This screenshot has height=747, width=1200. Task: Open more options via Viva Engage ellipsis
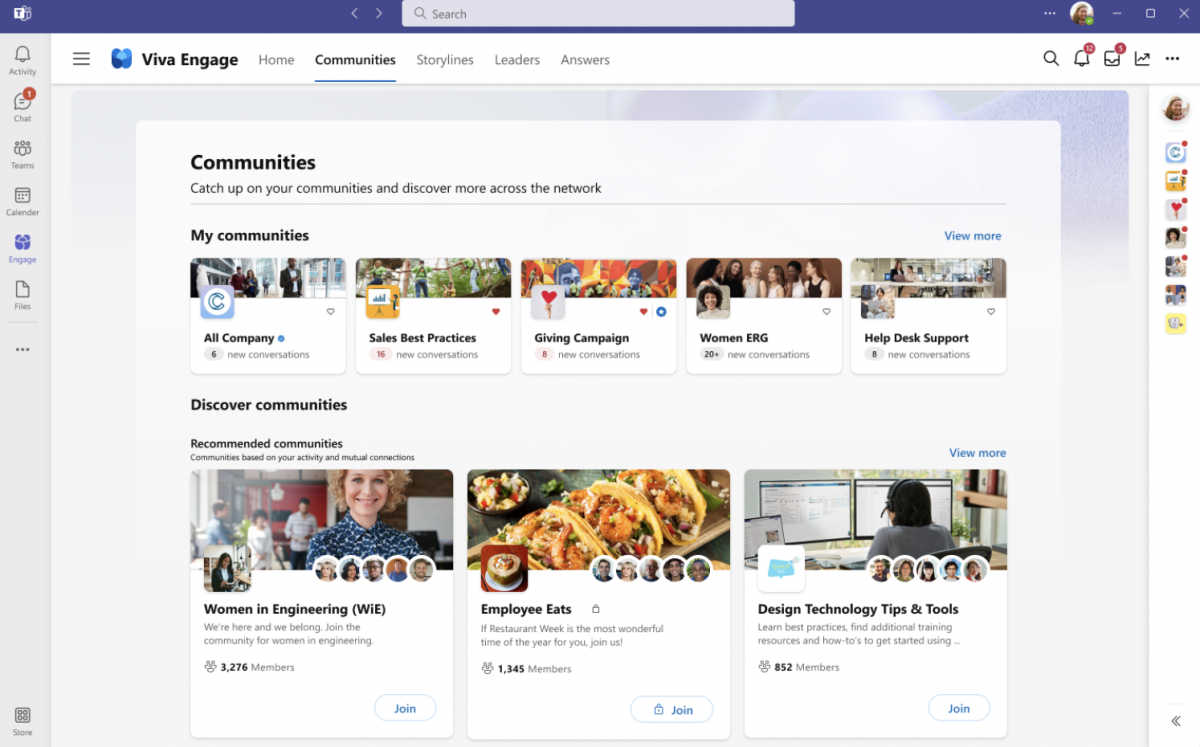coord(1172,59)
